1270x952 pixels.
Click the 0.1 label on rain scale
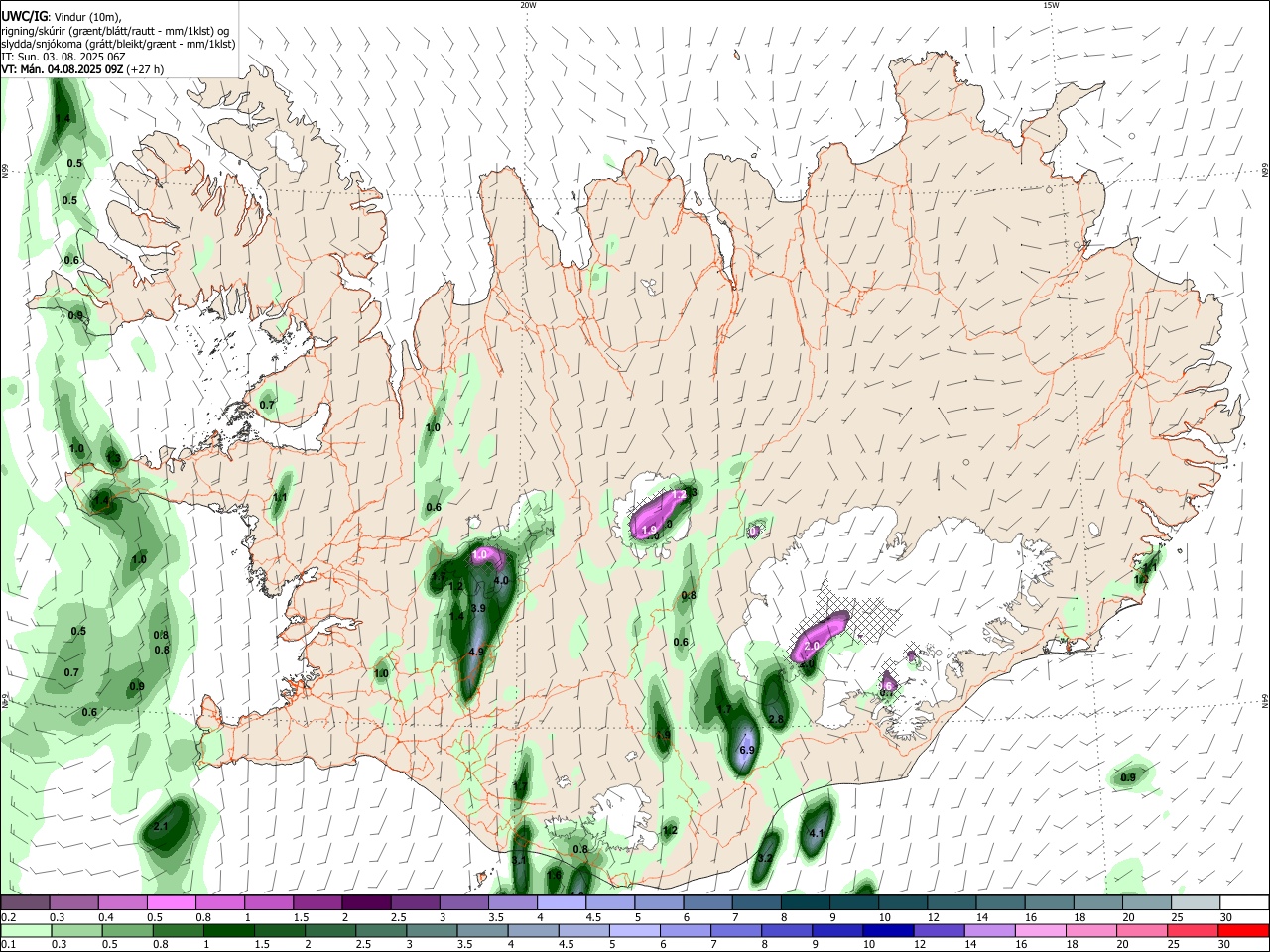(x=8, y=945)
